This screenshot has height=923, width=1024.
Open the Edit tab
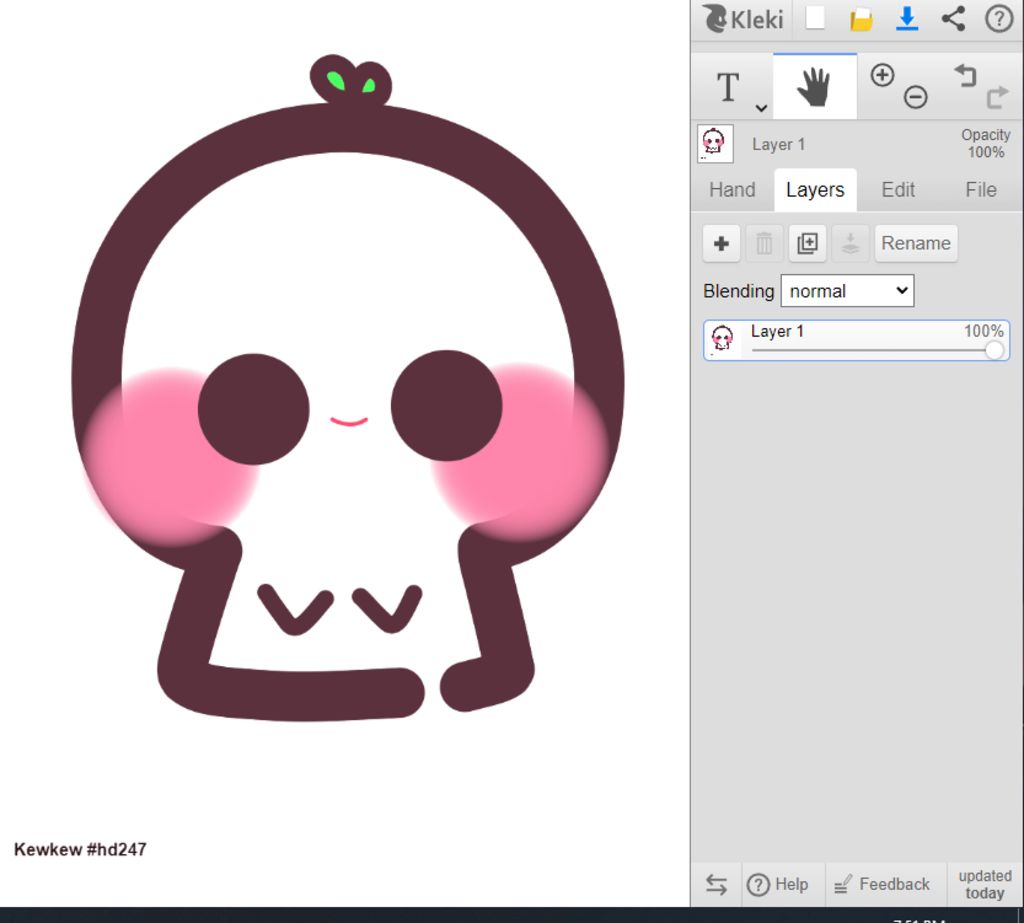pyautogui.click(x=898, y=190)
